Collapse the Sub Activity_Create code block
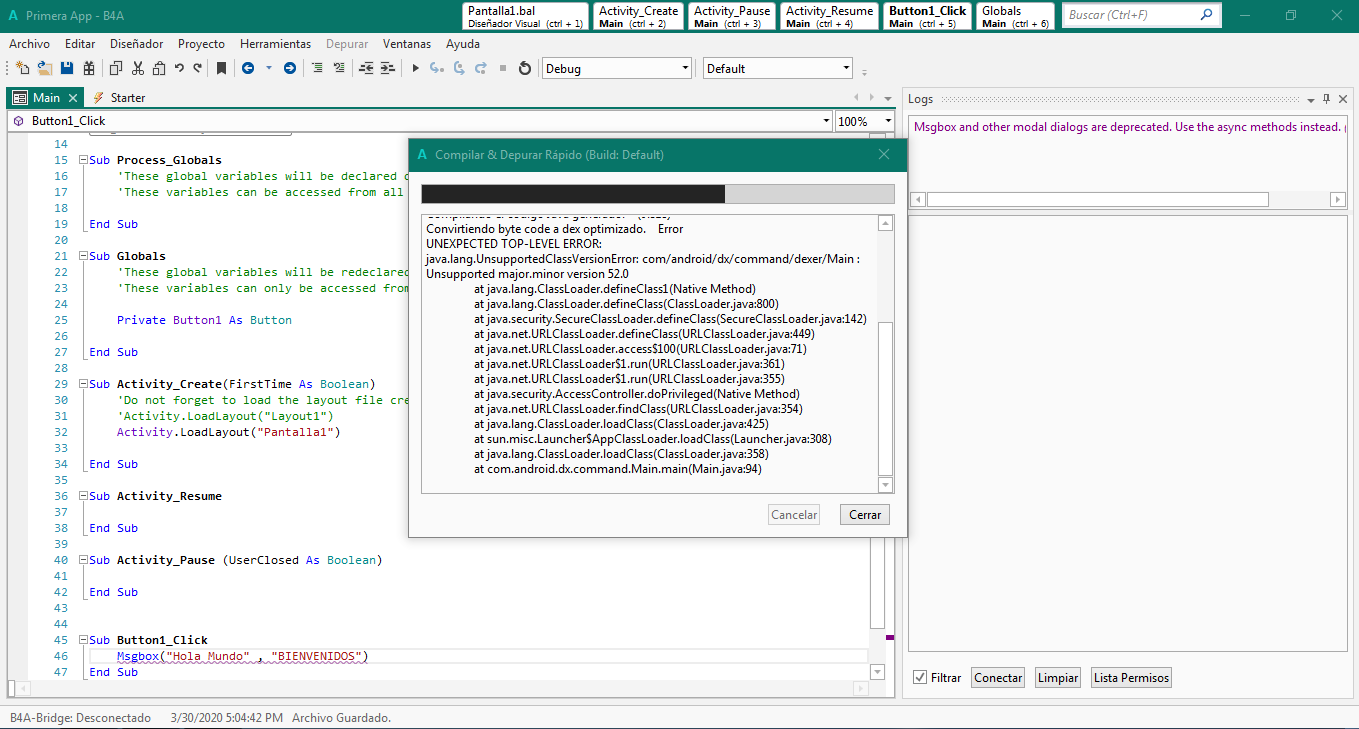 pos(82,384)
